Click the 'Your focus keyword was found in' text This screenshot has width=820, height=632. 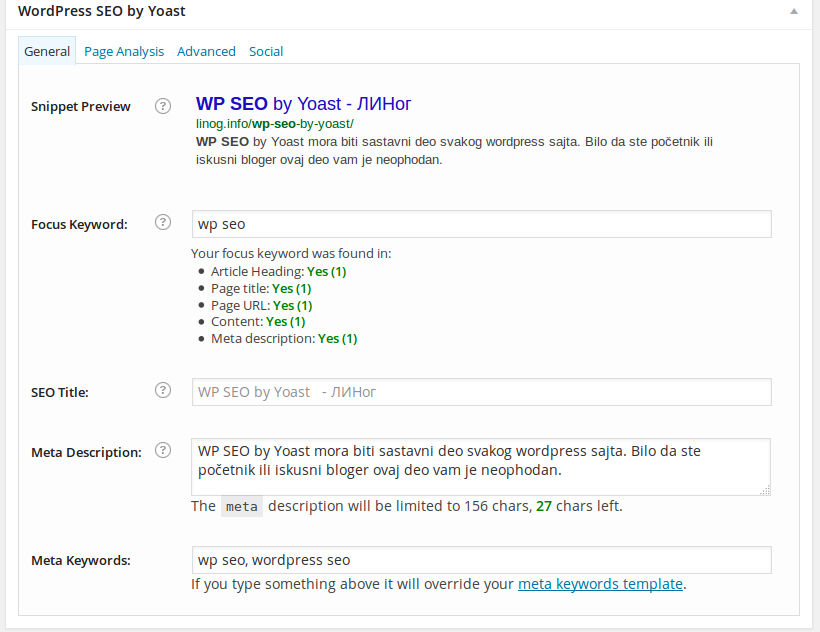coord(291,254)
